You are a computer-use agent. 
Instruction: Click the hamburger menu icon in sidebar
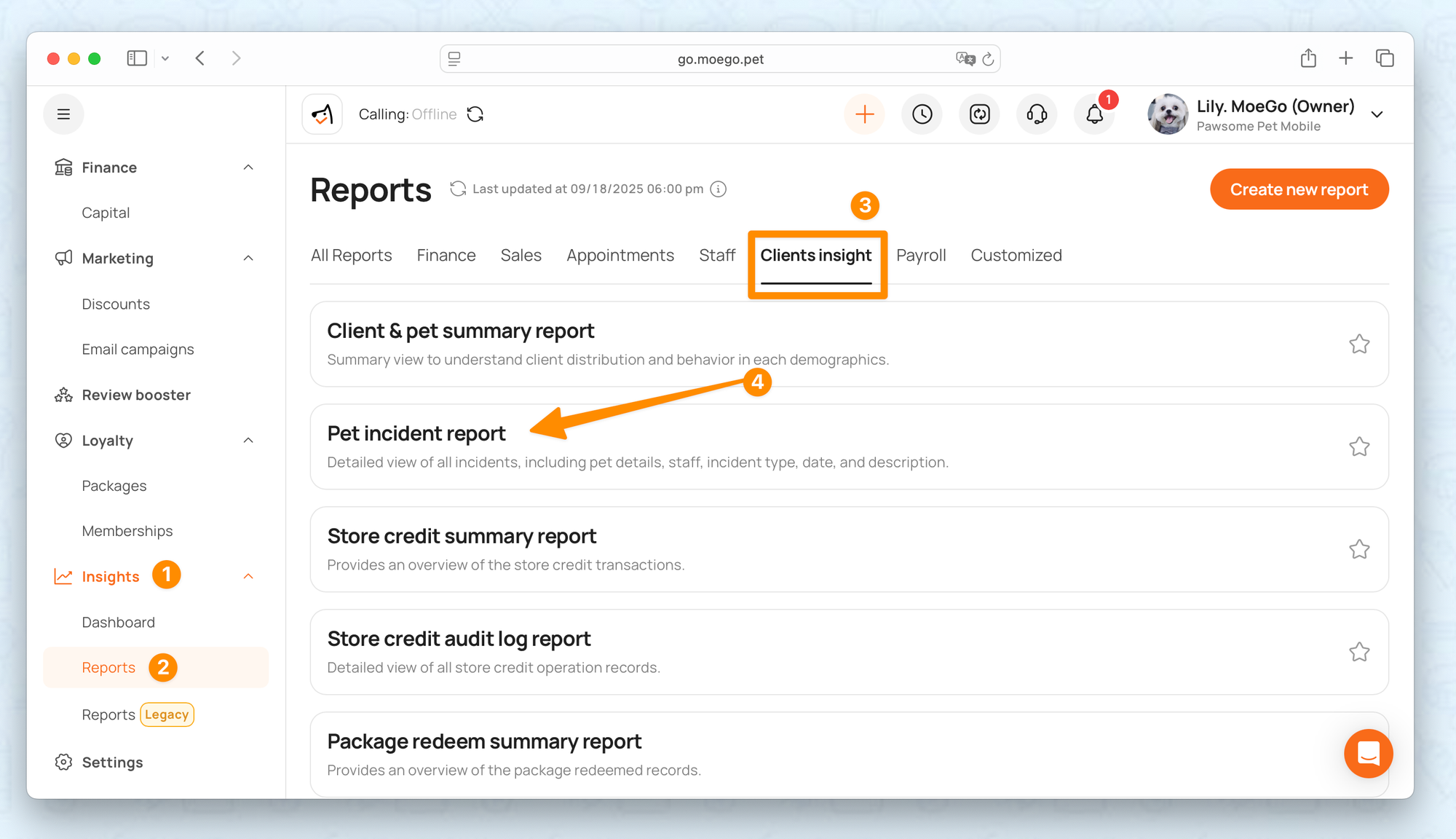tap(63, 114)
